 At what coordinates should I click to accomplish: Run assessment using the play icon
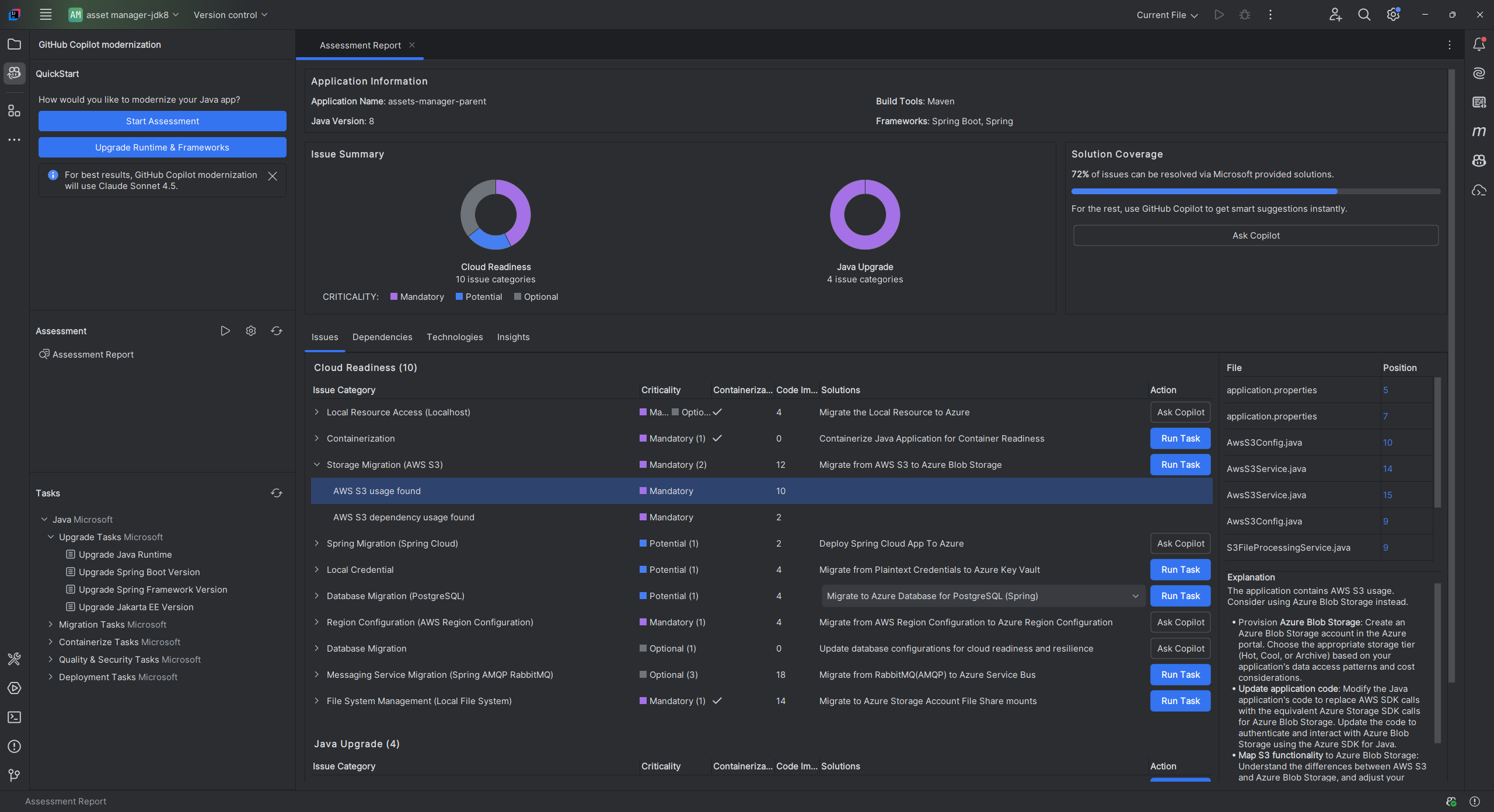[x=225, y=331]
